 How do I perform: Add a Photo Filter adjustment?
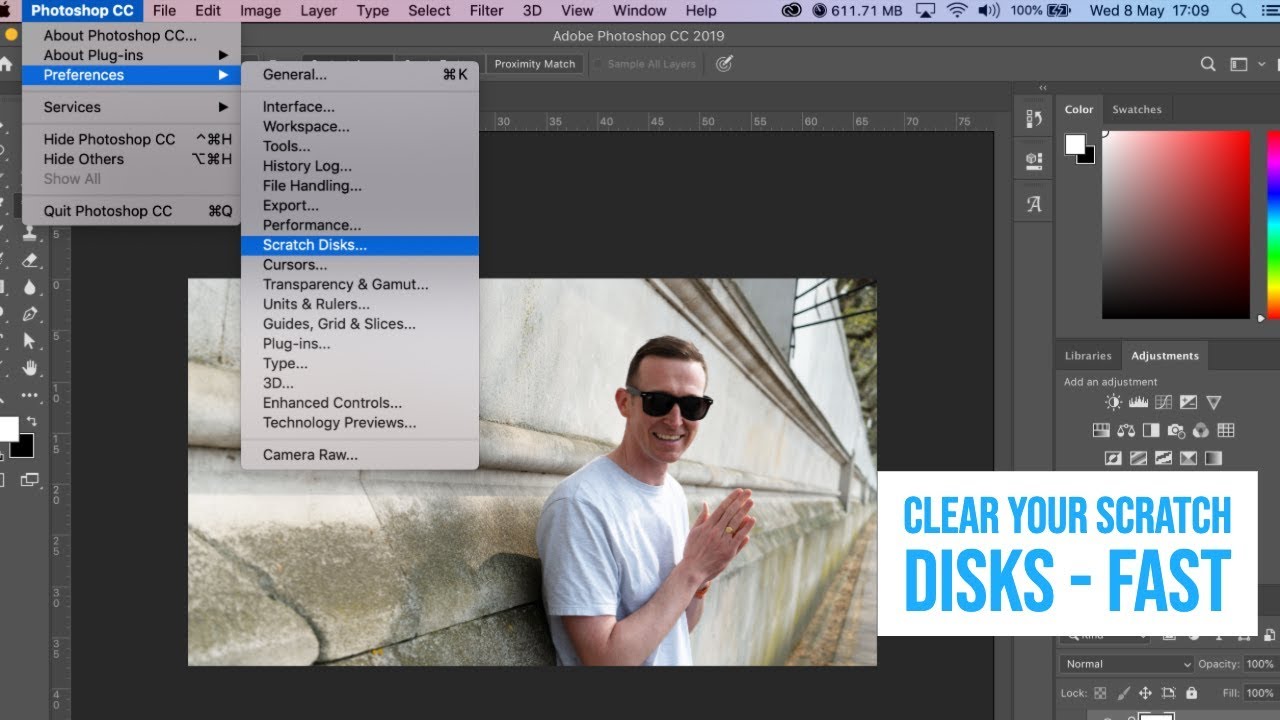click(x=1176, y=430)
